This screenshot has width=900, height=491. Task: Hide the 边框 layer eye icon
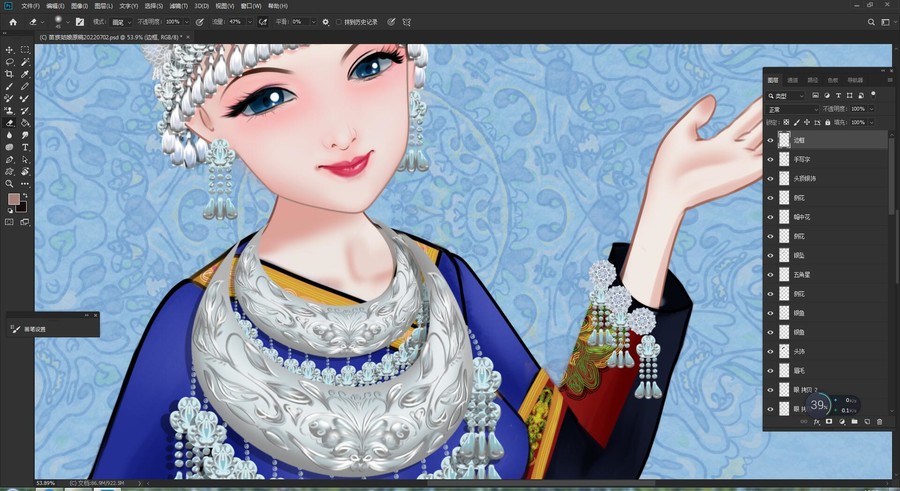point(770,140)
